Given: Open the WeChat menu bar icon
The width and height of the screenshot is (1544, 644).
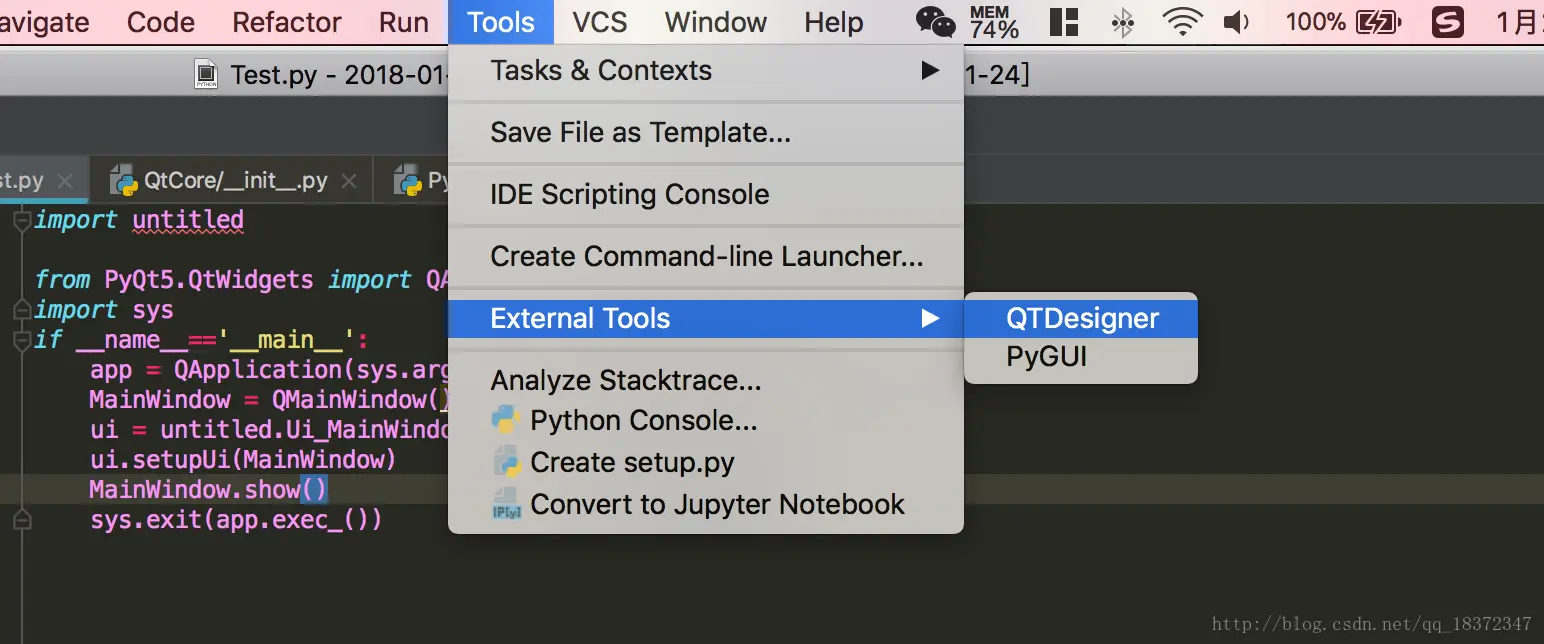Looking at the screenshot, I should click(936, 21).
